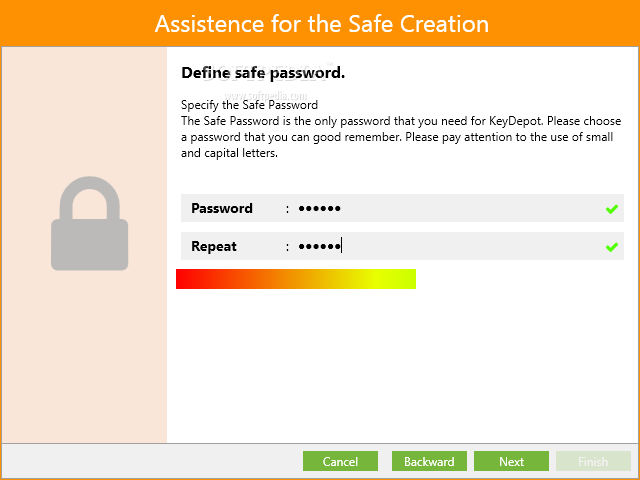Click the password strength color bar
The width and height of the screenshot is (640, 480).
296,279
